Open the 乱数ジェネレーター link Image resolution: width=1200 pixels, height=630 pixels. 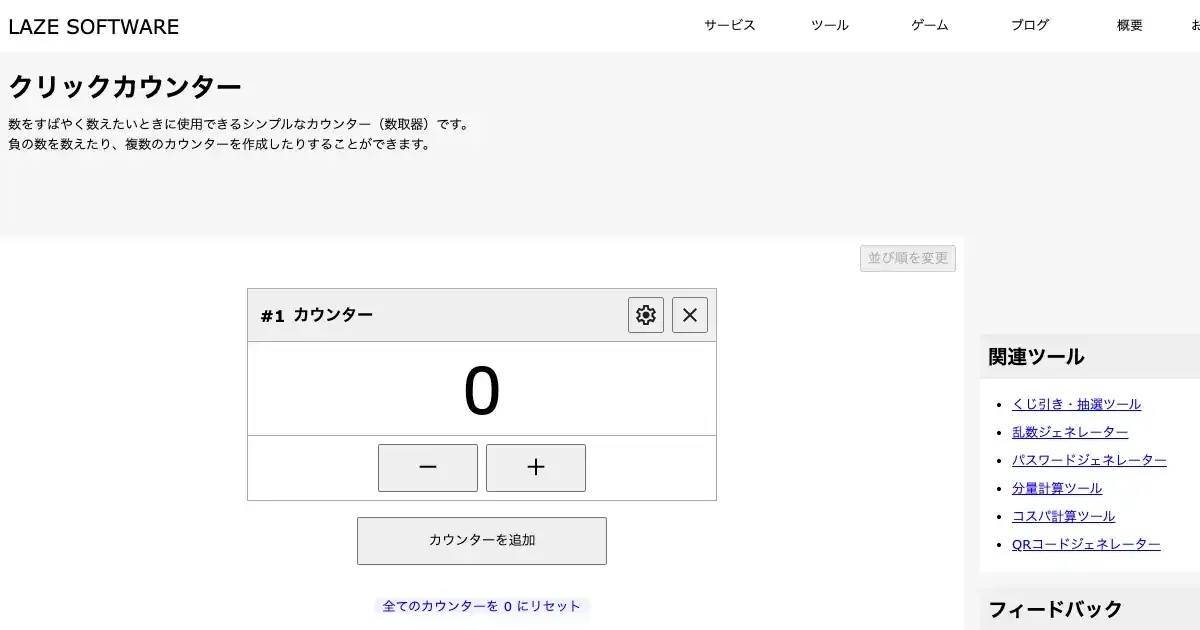[1070, 432]
